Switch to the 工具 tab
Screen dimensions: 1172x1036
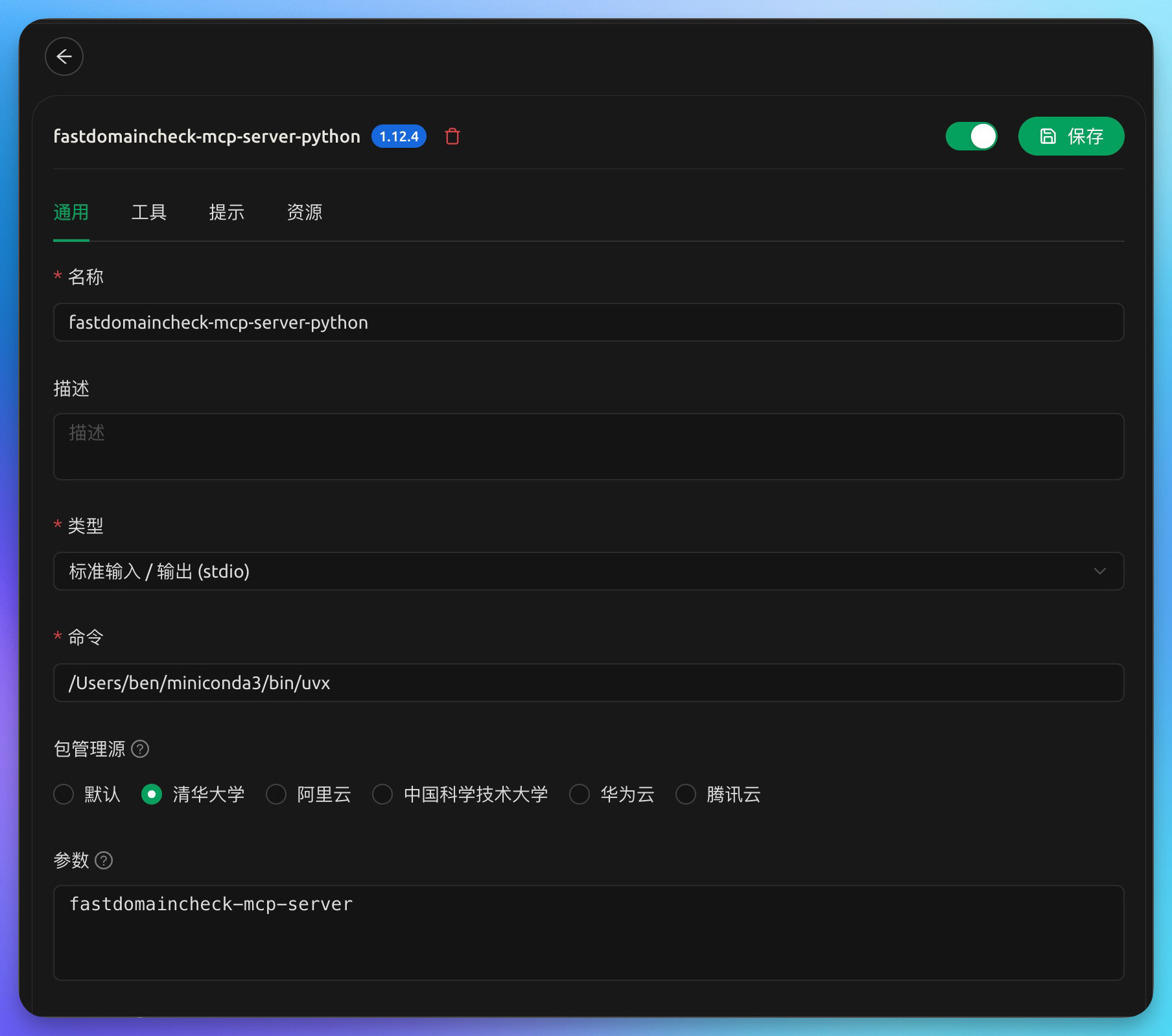point(150,213)
